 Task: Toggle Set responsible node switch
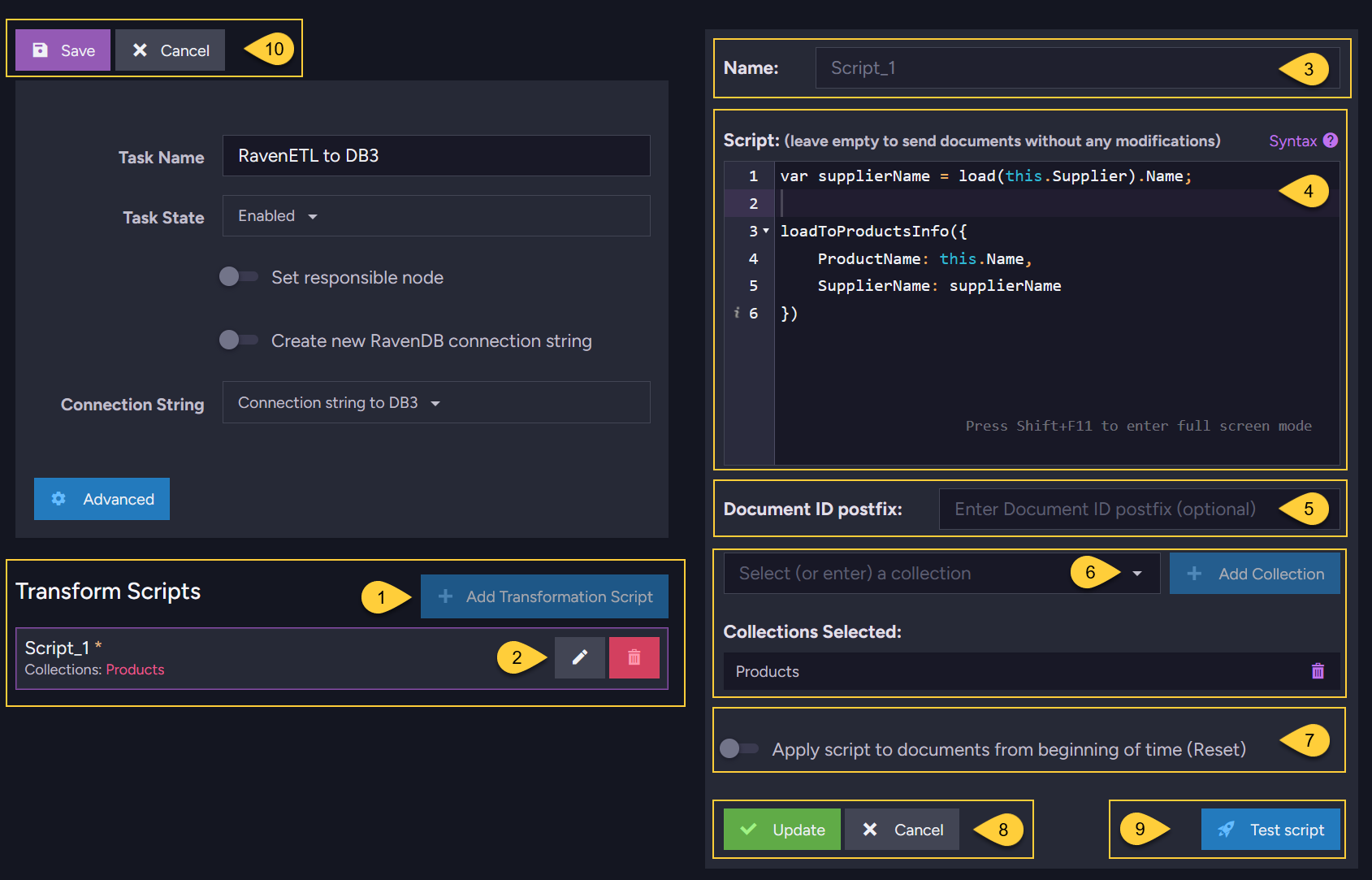coord(239,277)
